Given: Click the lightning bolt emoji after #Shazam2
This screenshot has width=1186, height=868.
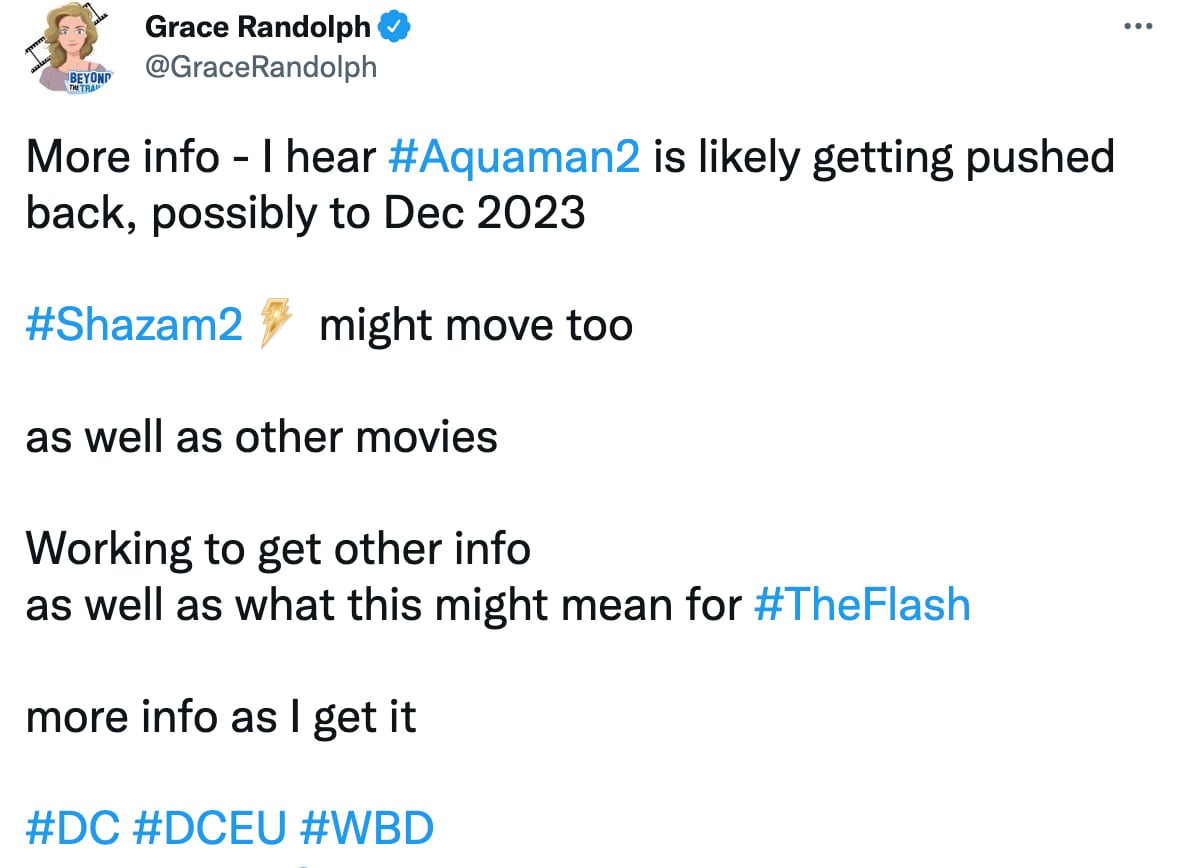Looking at the screenshot, I should point(279,320).
